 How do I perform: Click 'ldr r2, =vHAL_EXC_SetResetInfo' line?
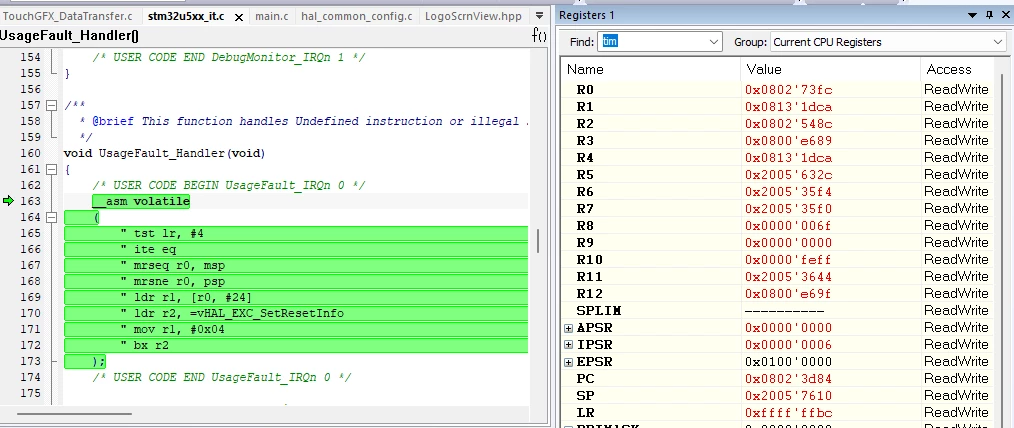point(232,314)
